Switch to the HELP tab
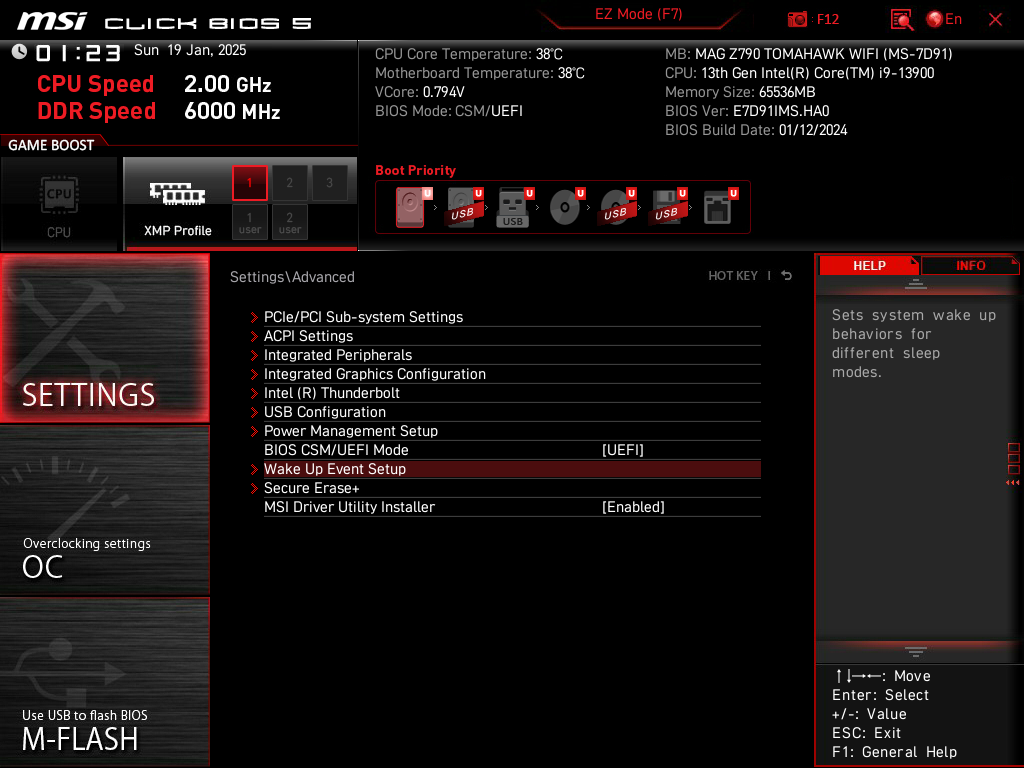 click(869, 266)
